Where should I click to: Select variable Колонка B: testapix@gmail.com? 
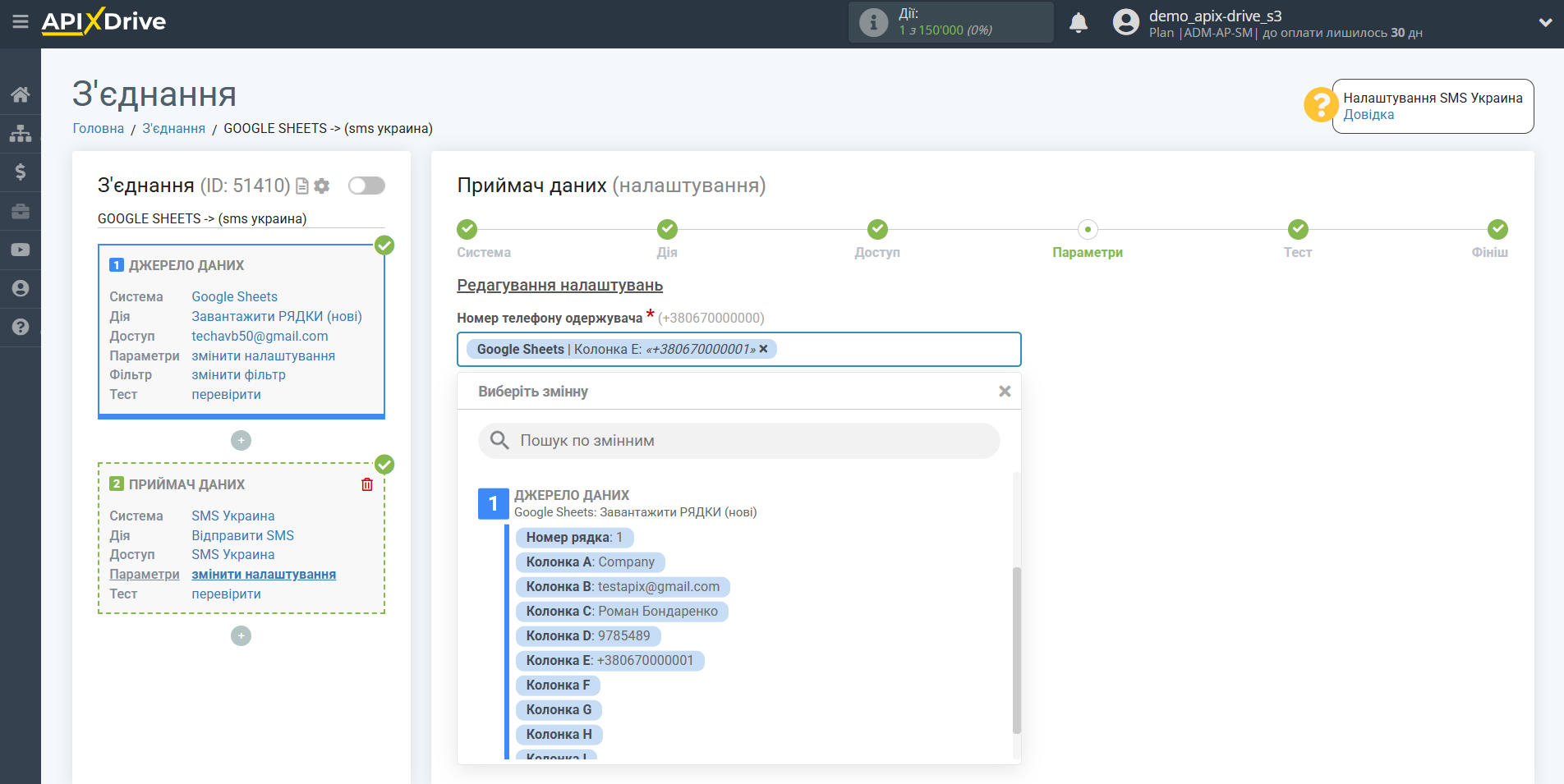(x=623, y=587)
